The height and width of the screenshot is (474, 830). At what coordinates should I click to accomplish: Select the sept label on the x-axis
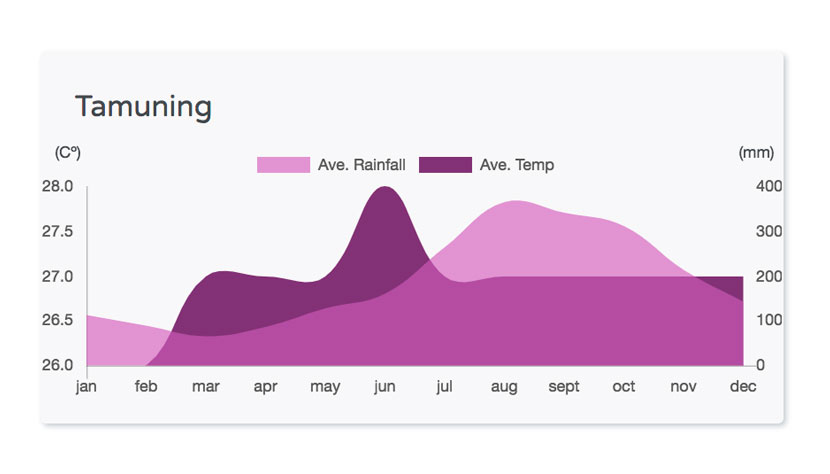point(564,387)
